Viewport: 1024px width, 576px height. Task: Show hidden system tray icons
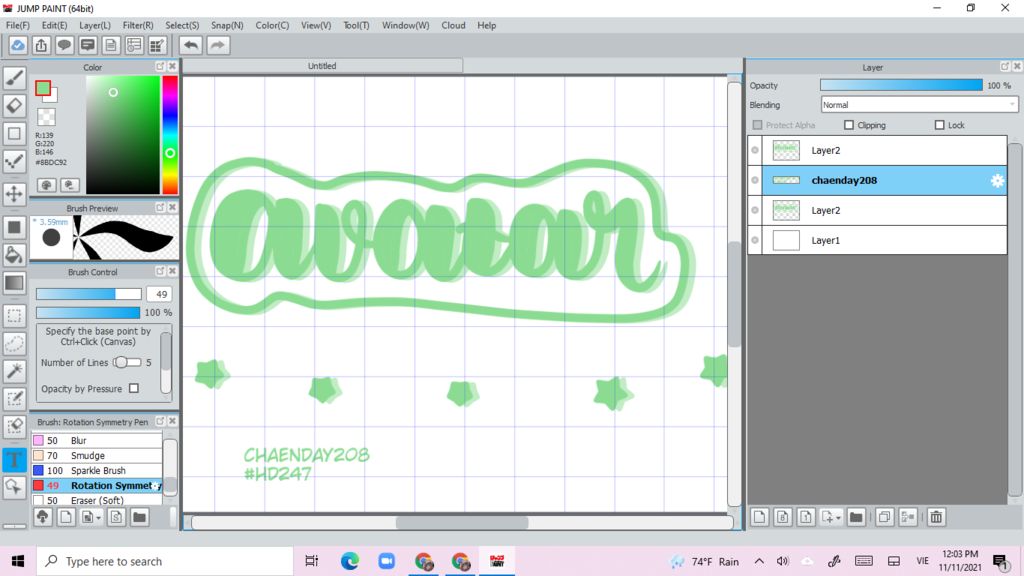tap(759, 561)
